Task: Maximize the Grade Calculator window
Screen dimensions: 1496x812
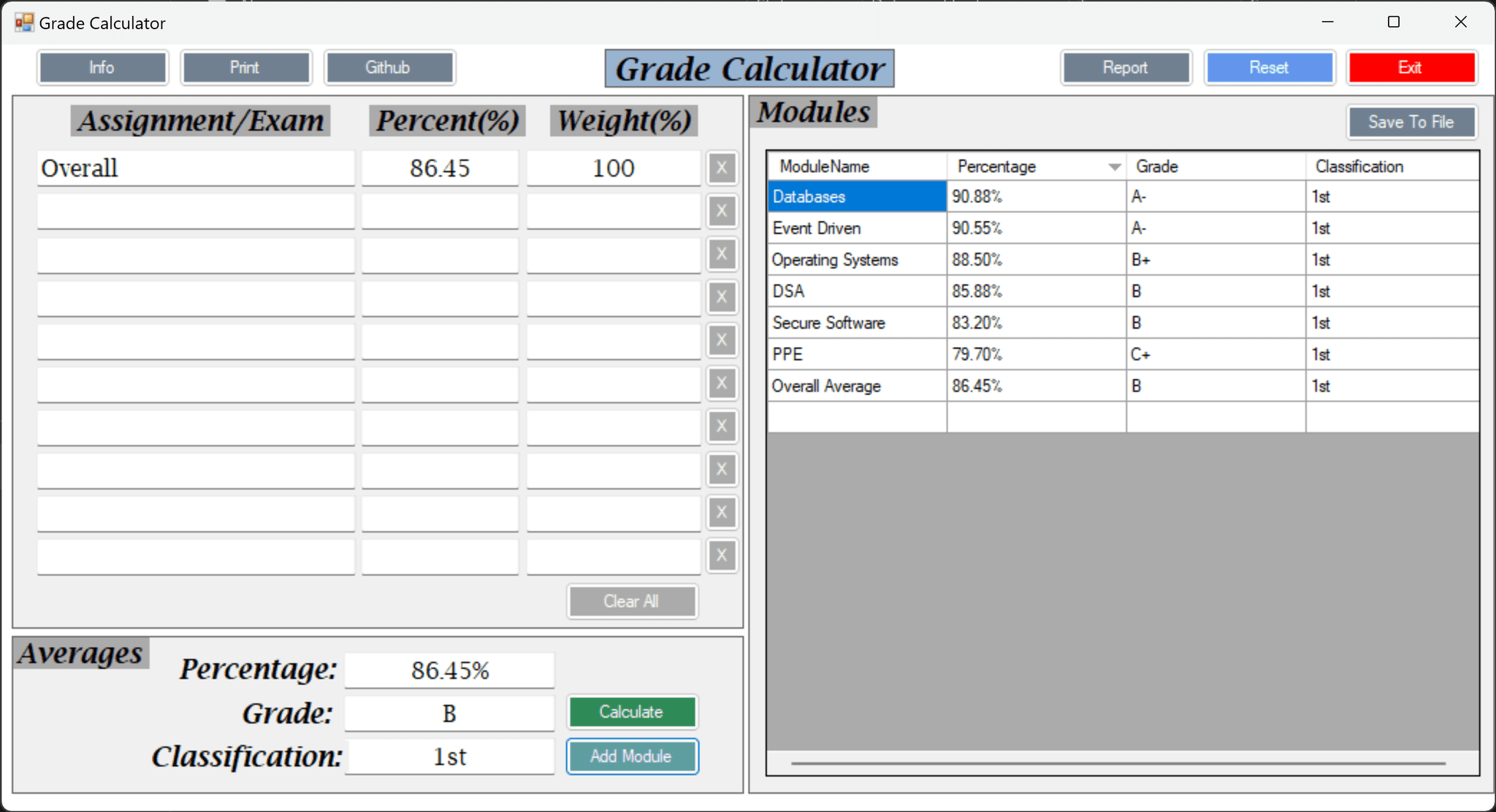Action: pos(1394,22)
